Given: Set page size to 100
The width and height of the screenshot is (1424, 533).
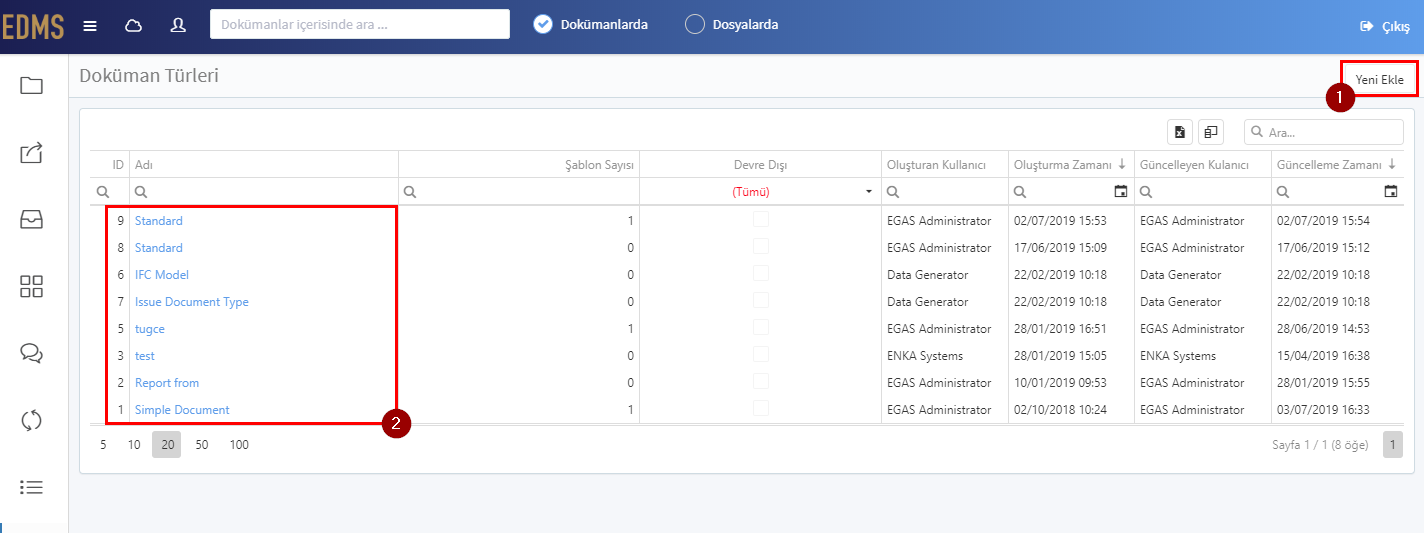Looking at the screenshot, I should 239,445.
